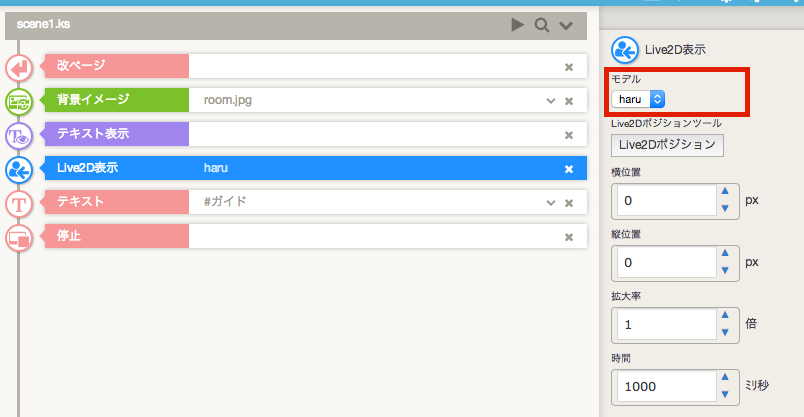Collapse scene1.ks with the header chevron
Image resolution: width=804 pixels, height=417 pixels.
(x=566, y=25)
